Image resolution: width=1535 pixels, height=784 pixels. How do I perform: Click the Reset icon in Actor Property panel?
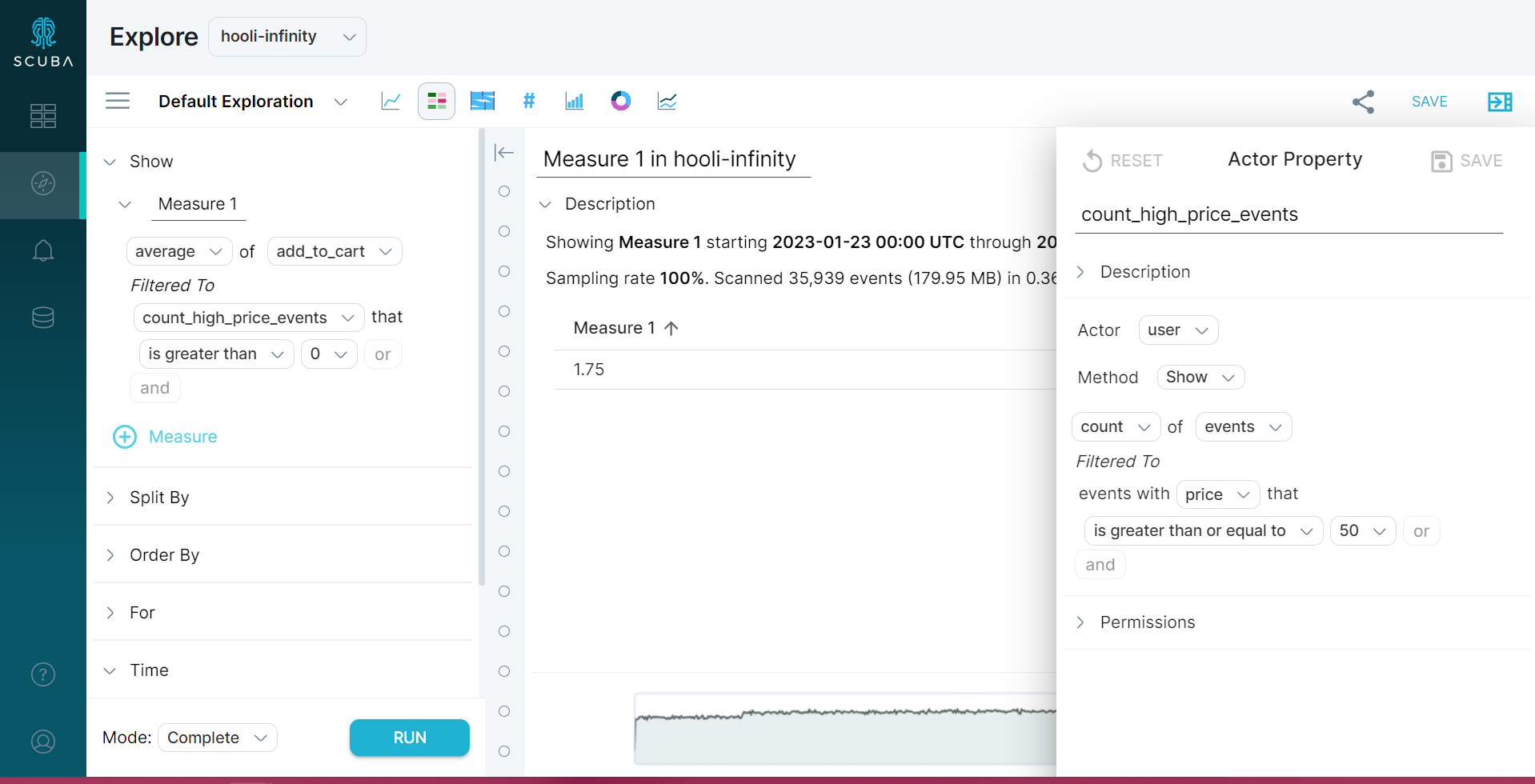coord(1092,161)
